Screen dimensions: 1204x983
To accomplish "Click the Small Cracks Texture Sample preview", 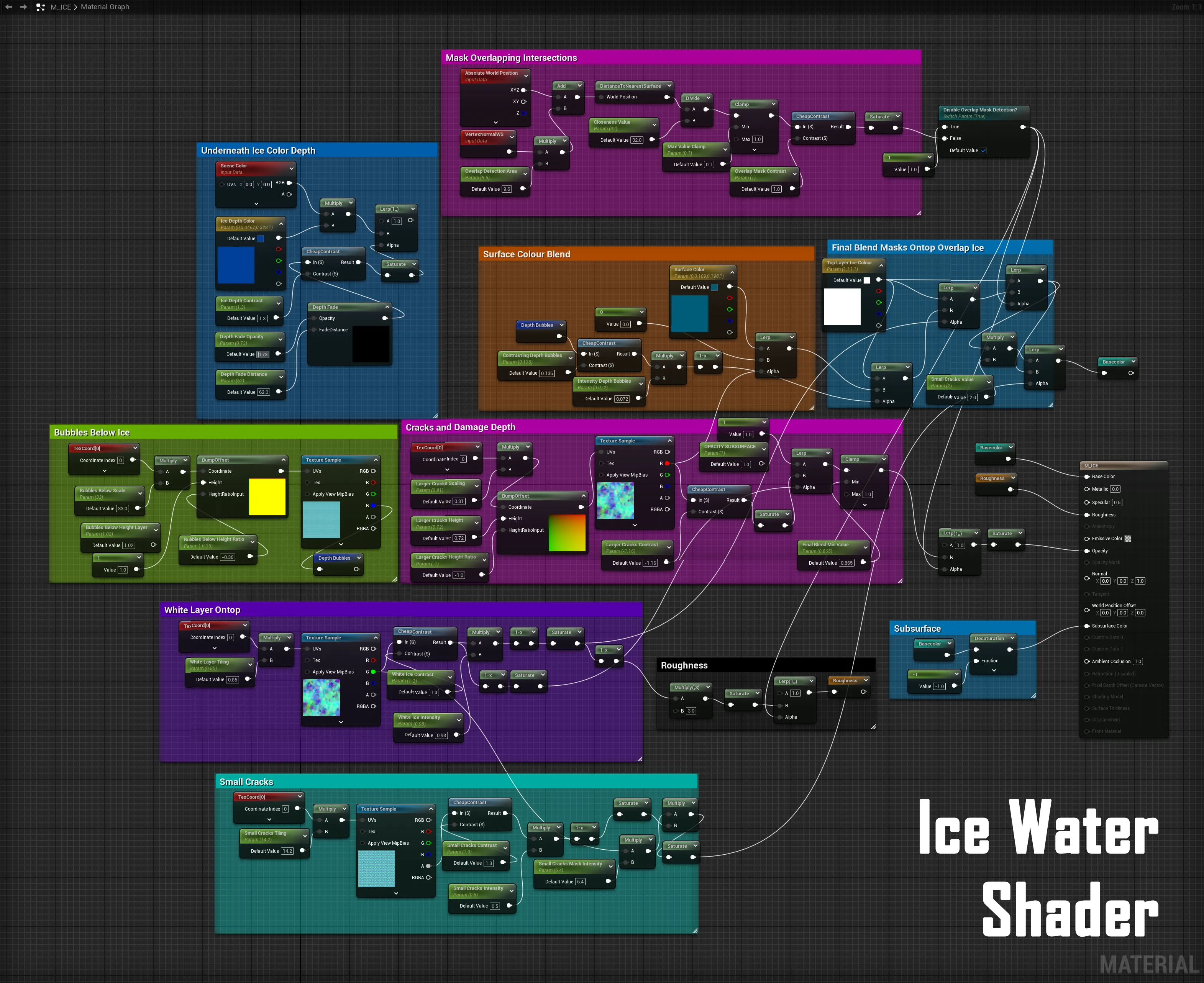I will point(377,868).
